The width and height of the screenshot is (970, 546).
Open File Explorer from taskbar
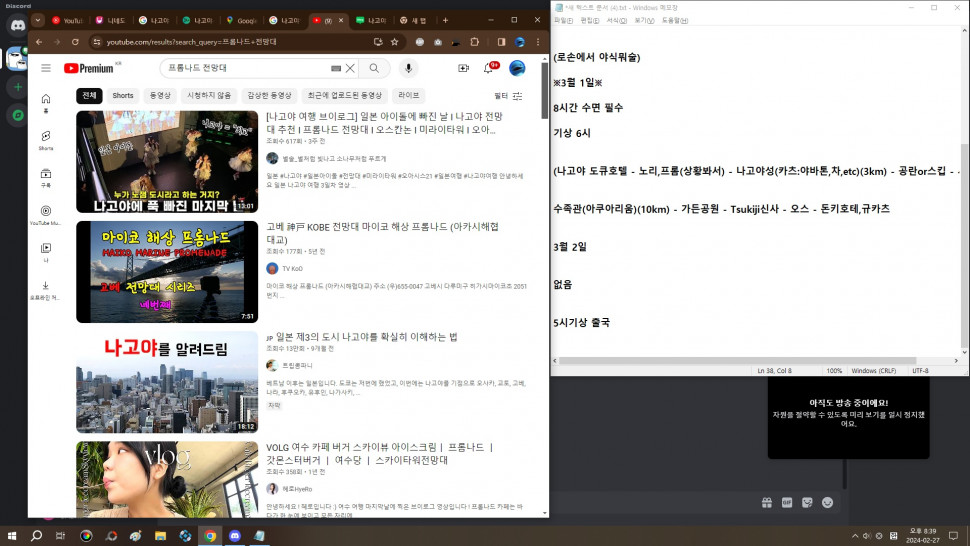[160, 535]
